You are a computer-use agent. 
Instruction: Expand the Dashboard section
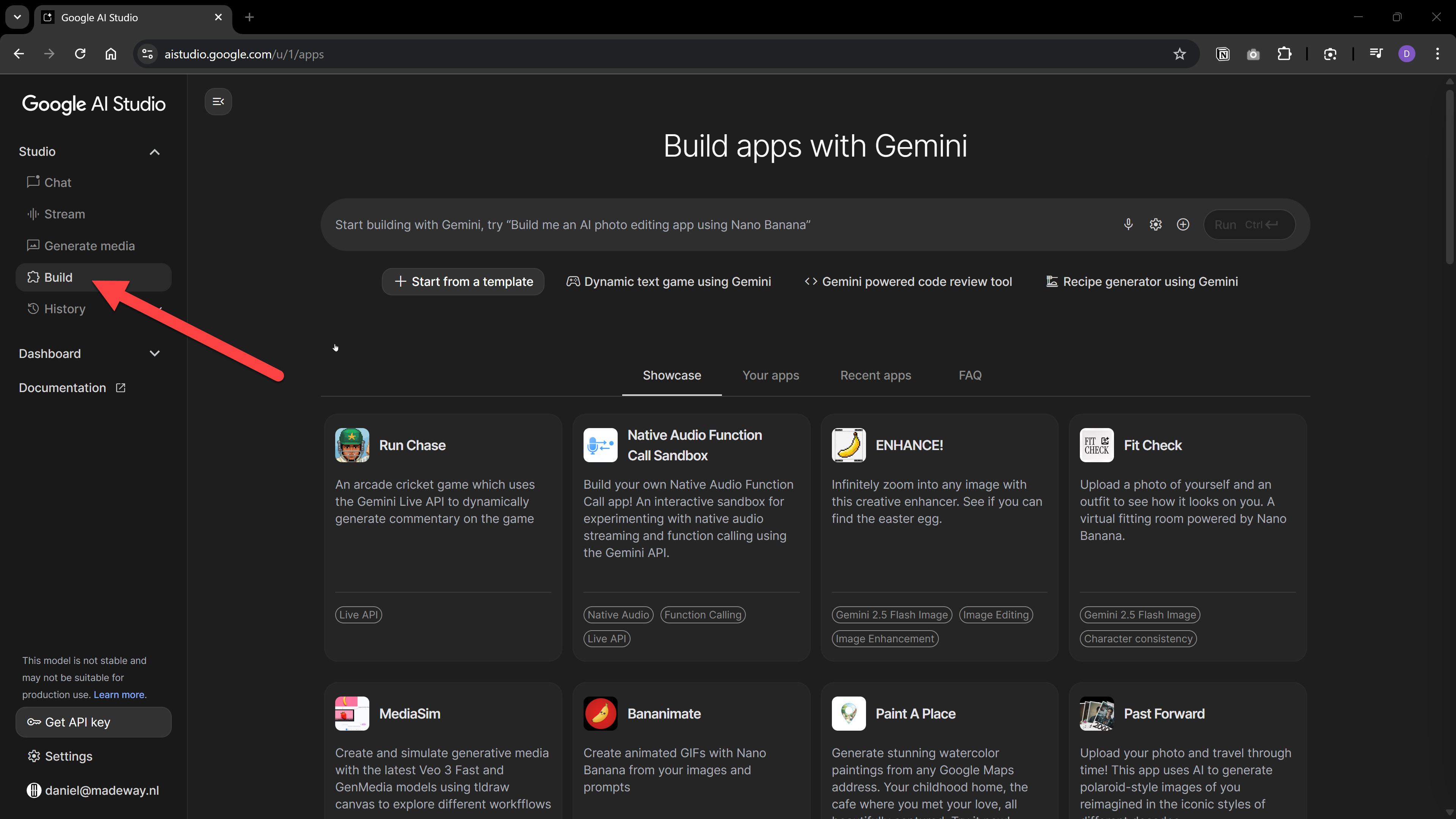coord(154,354)
